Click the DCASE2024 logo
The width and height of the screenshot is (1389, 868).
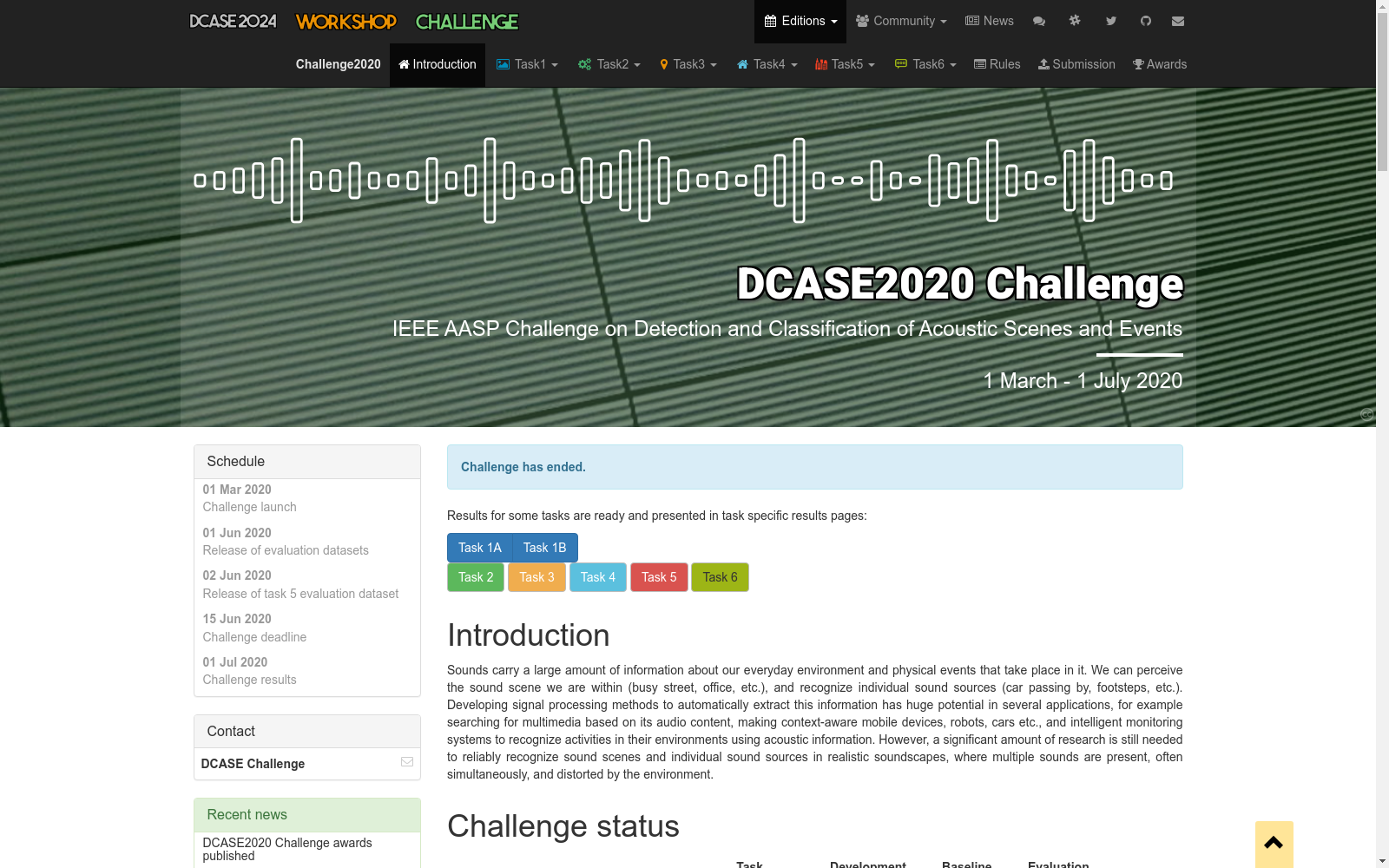233,21
